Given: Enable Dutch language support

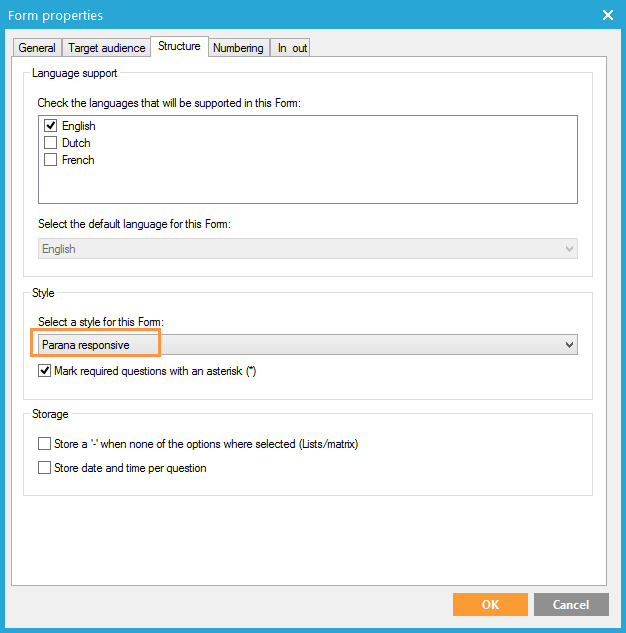Looking at the screenshot, I should tap(50, 143).
